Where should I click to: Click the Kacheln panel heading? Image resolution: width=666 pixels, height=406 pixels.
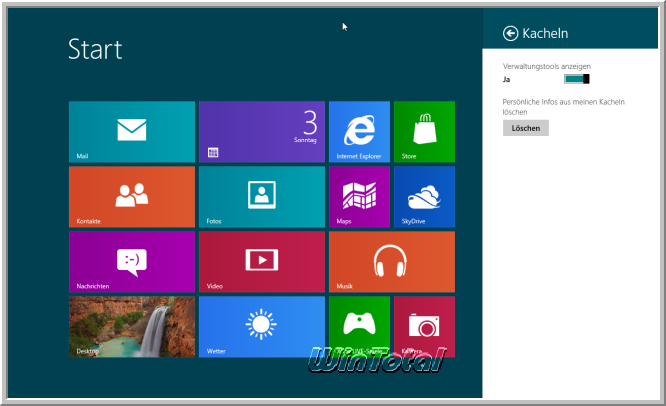pos(545,33)
